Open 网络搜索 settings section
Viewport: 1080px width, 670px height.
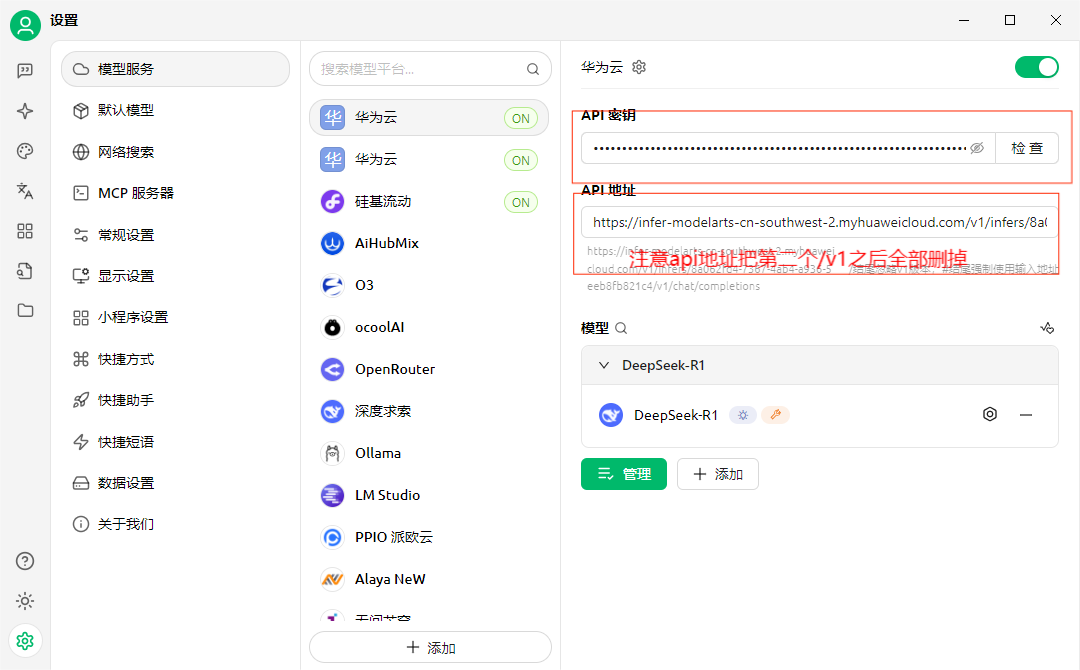pos(176,151)
